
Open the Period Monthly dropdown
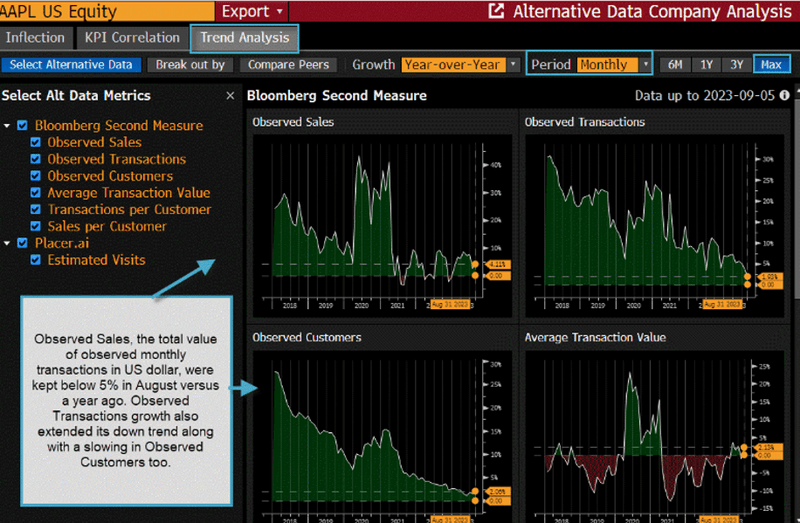(613, 65)
